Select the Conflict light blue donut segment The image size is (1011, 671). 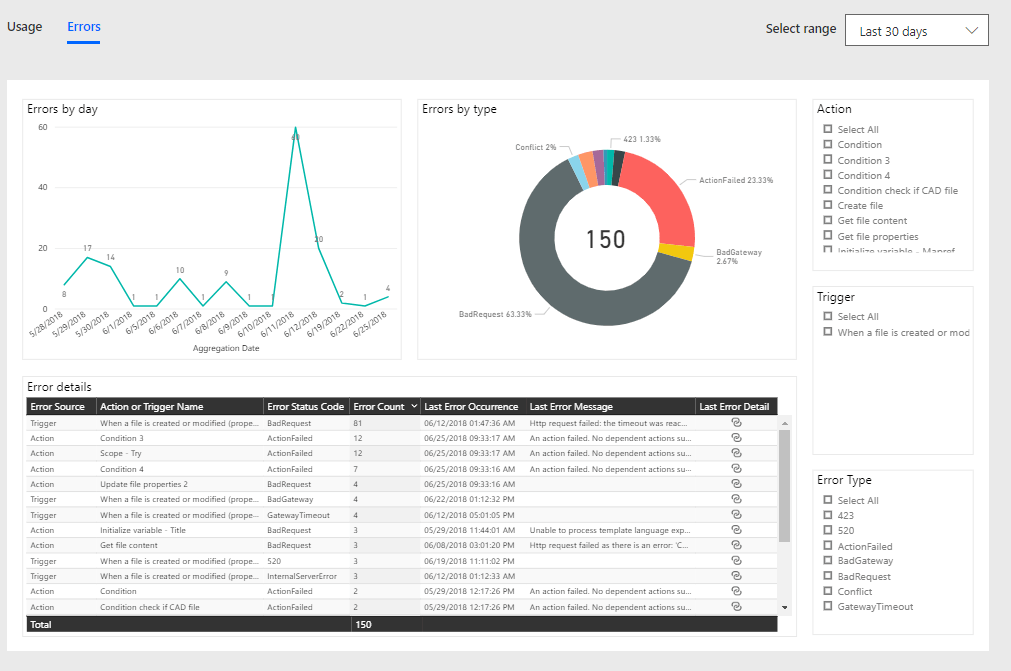pyautogui.click(x=578, y=173)
